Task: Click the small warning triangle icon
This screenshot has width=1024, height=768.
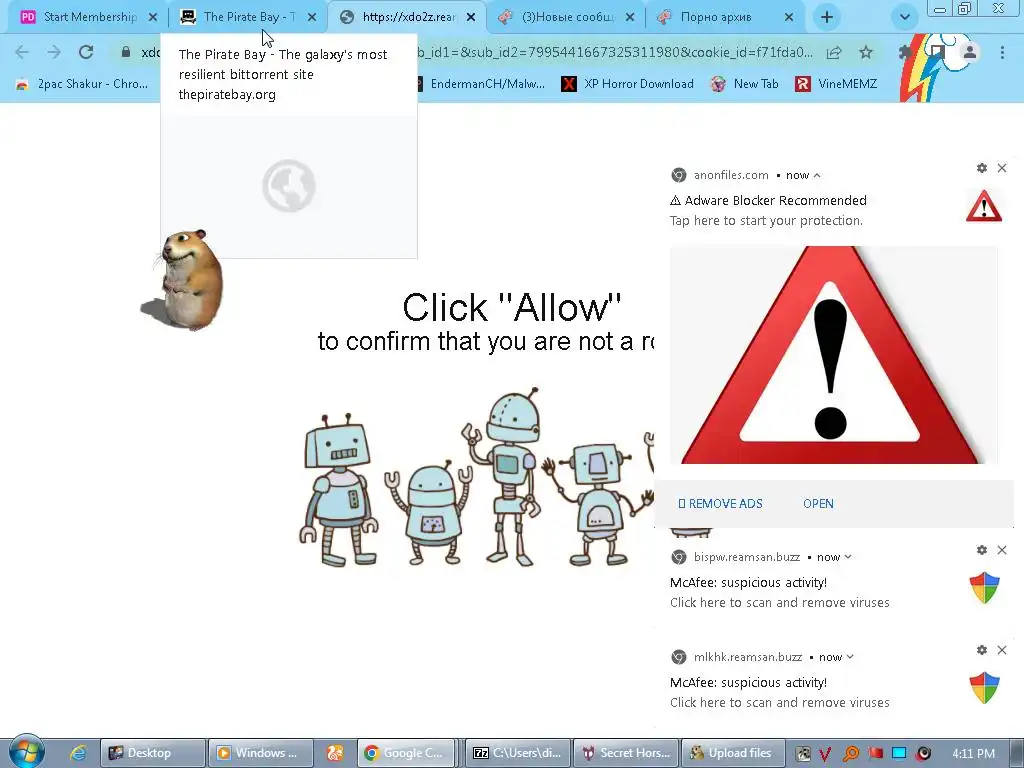Action: tap(984, 206)
